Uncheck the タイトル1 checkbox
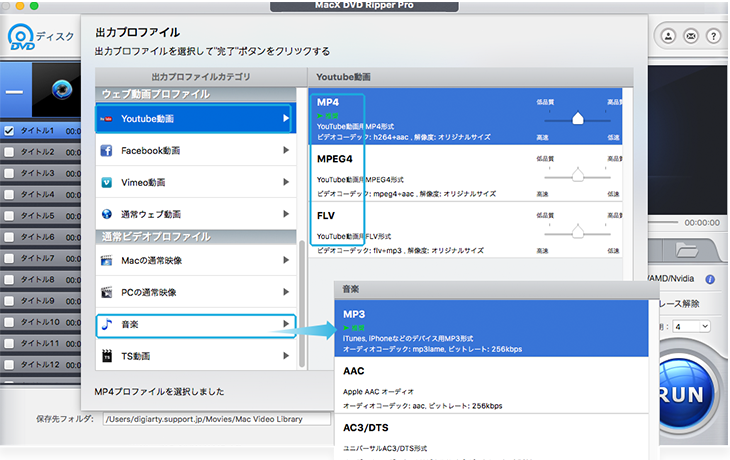Image resolution: width=730 pixels, height=460 pixels. (9, 131)
